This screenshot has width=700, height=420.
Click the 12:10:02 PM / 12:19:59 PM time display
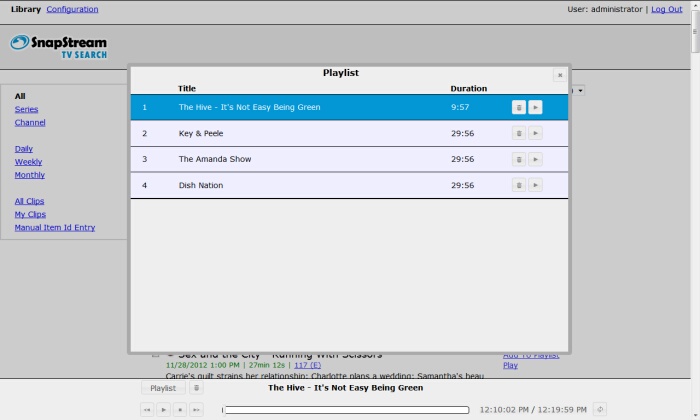[533, 410]
